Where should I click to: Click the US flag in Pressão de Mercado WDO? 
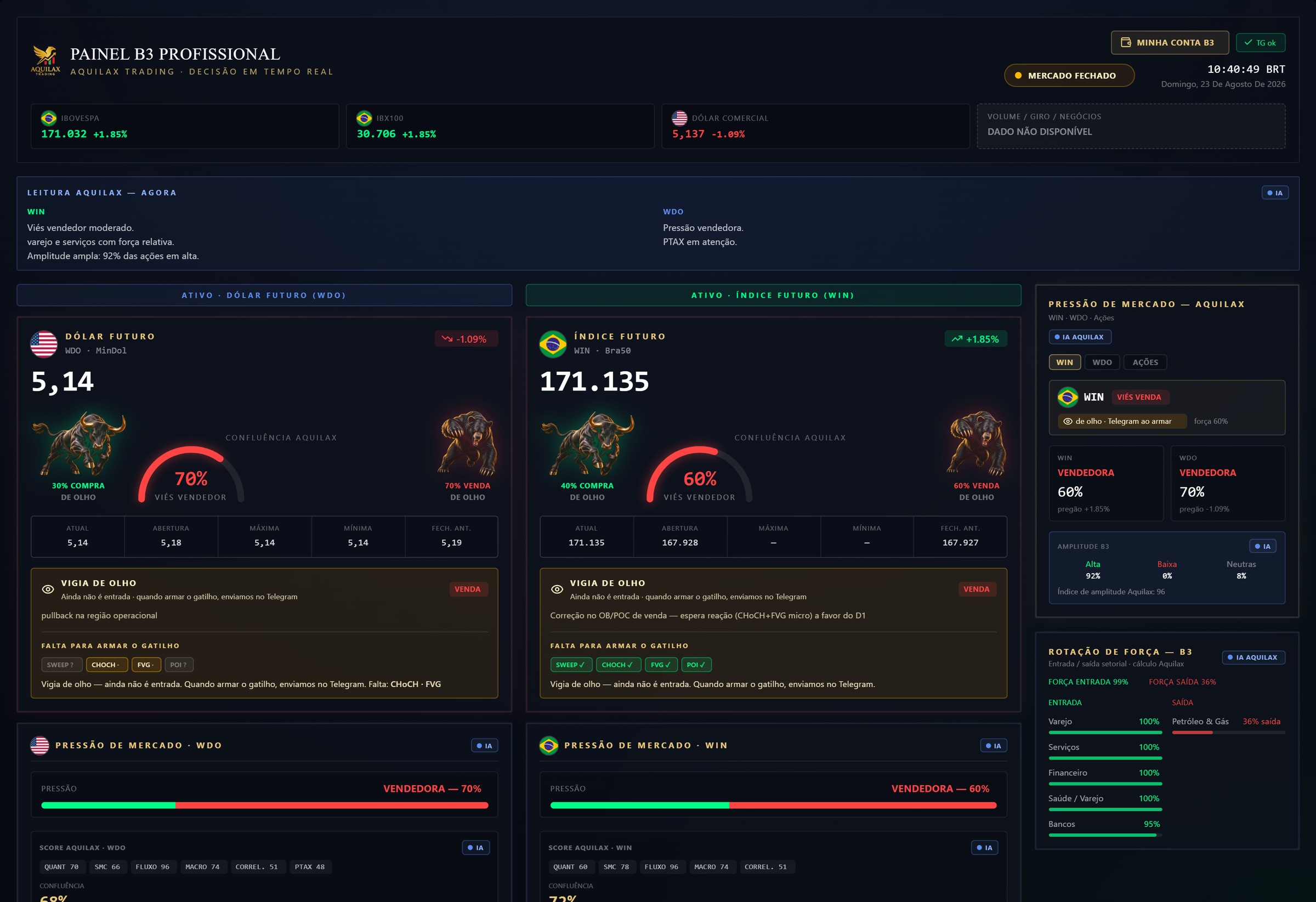[x=39, y=745]
